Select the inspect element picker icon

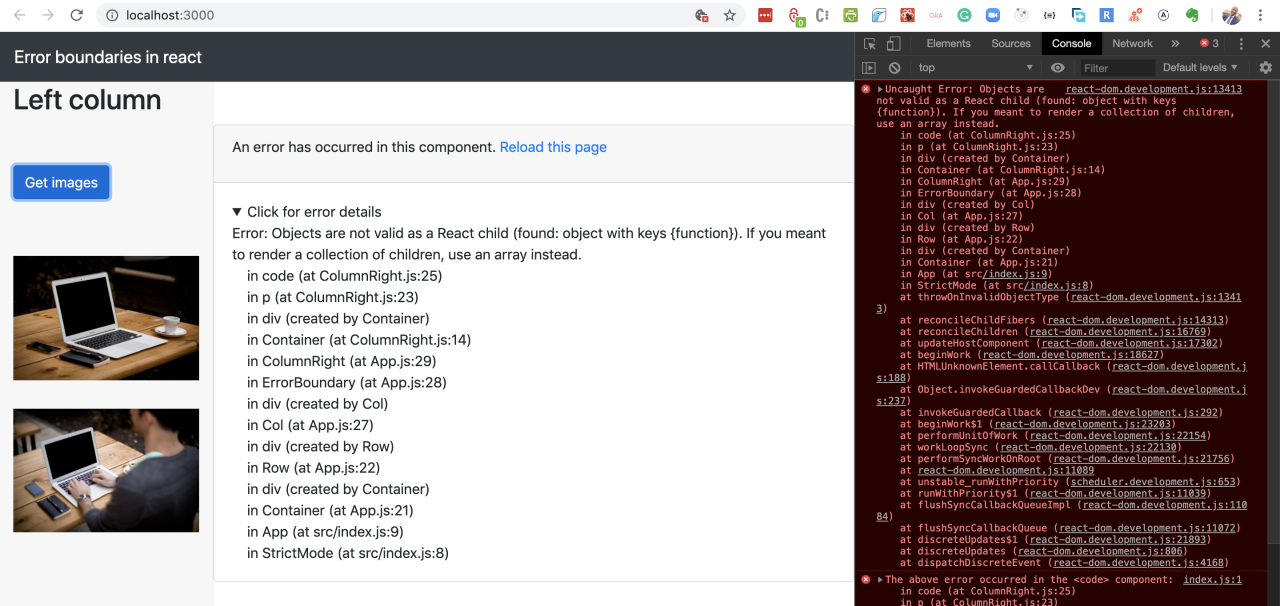pyautogui.click(x=870, y=44)
